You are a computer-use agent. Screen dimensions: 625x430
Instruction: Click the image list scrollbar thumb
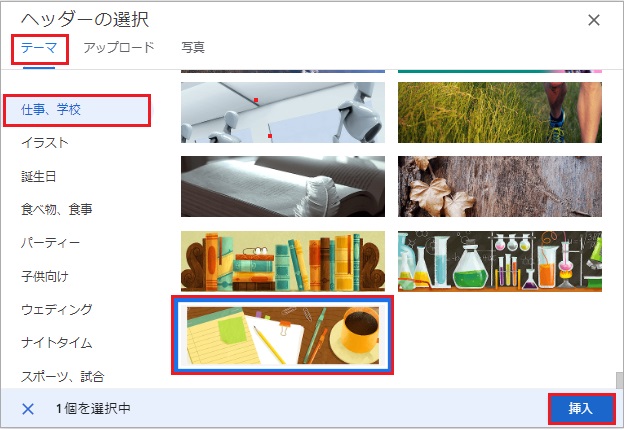tap(619, 380)
